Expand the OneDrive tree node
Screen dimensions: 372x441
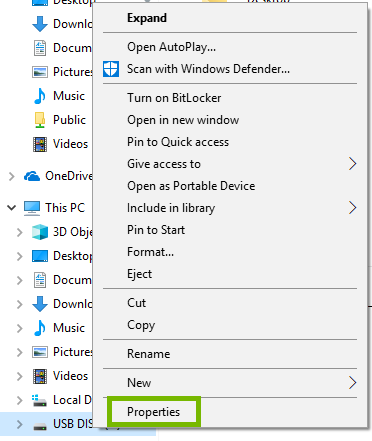click(12, 176)
